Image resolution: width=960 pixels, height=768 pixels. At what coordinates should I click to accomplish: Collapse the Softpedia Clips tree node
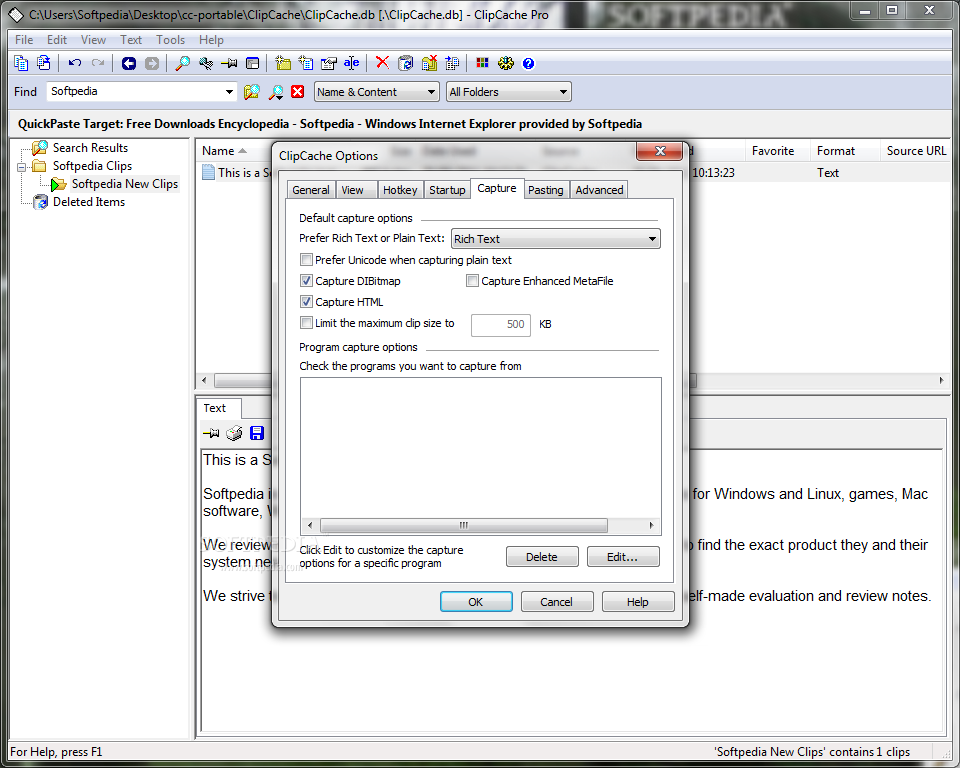(x=21, y=167)
